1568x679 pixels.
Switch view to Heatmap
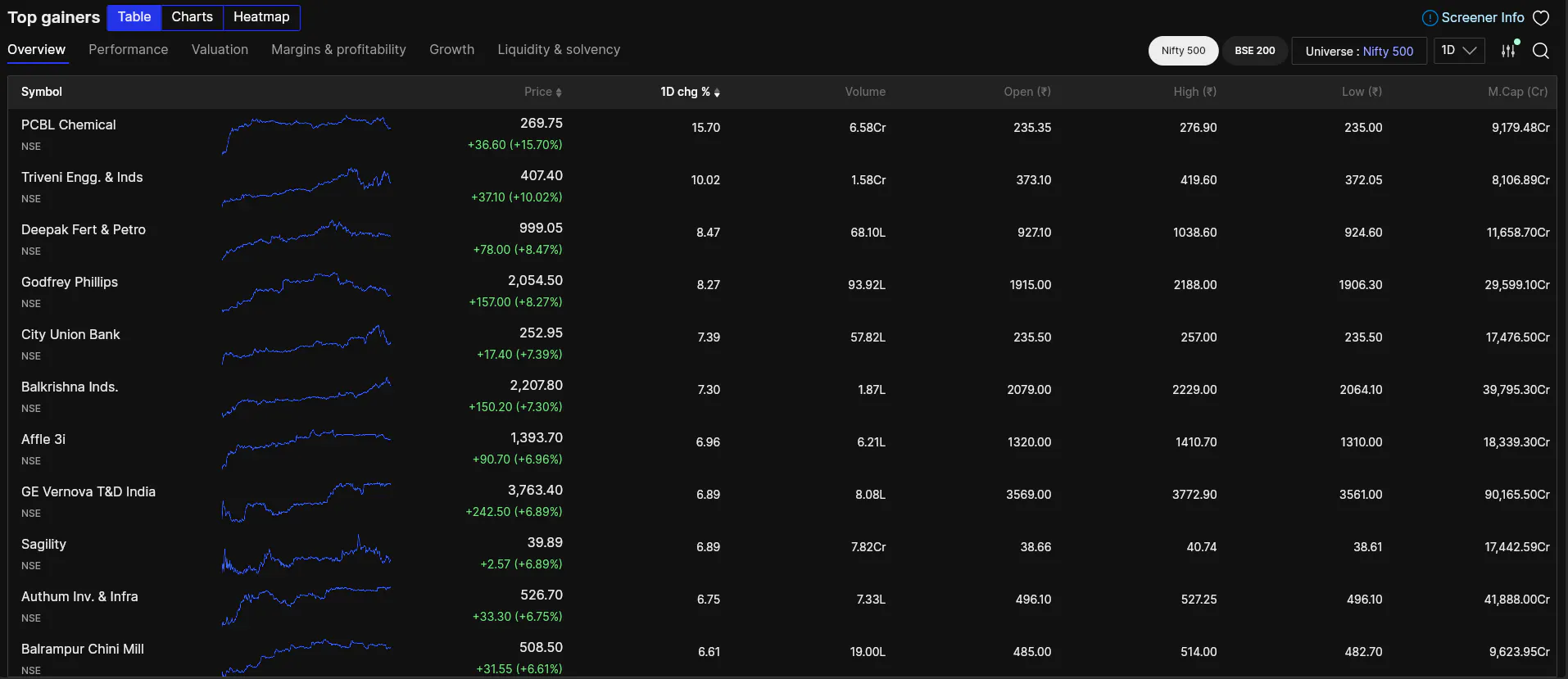pyautogui.click(x=261, y=17)
